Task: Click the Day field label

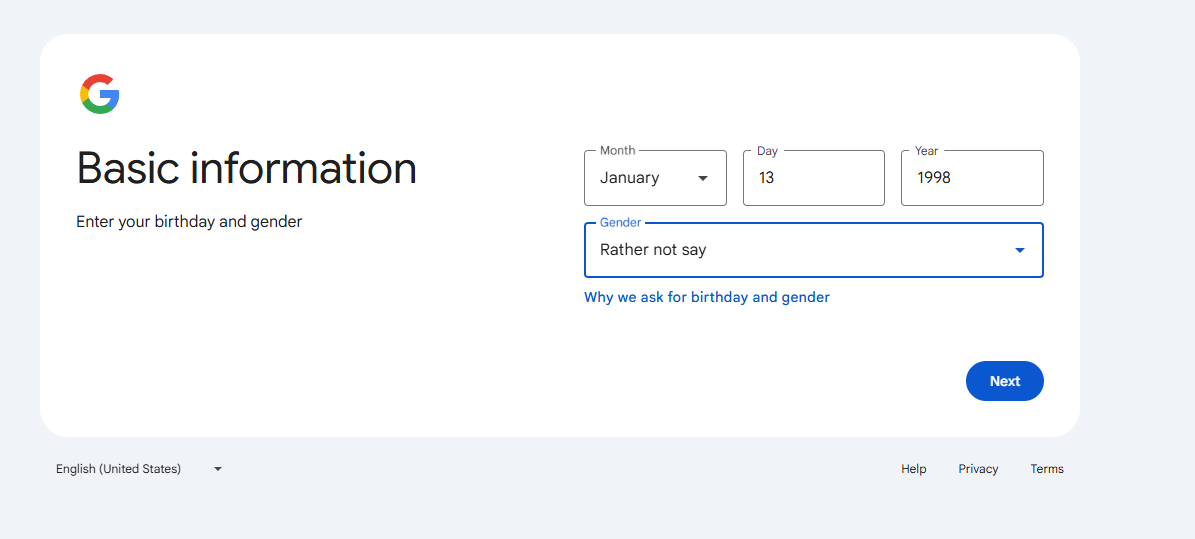Action: pyautogui.click(x=767, y=151)
